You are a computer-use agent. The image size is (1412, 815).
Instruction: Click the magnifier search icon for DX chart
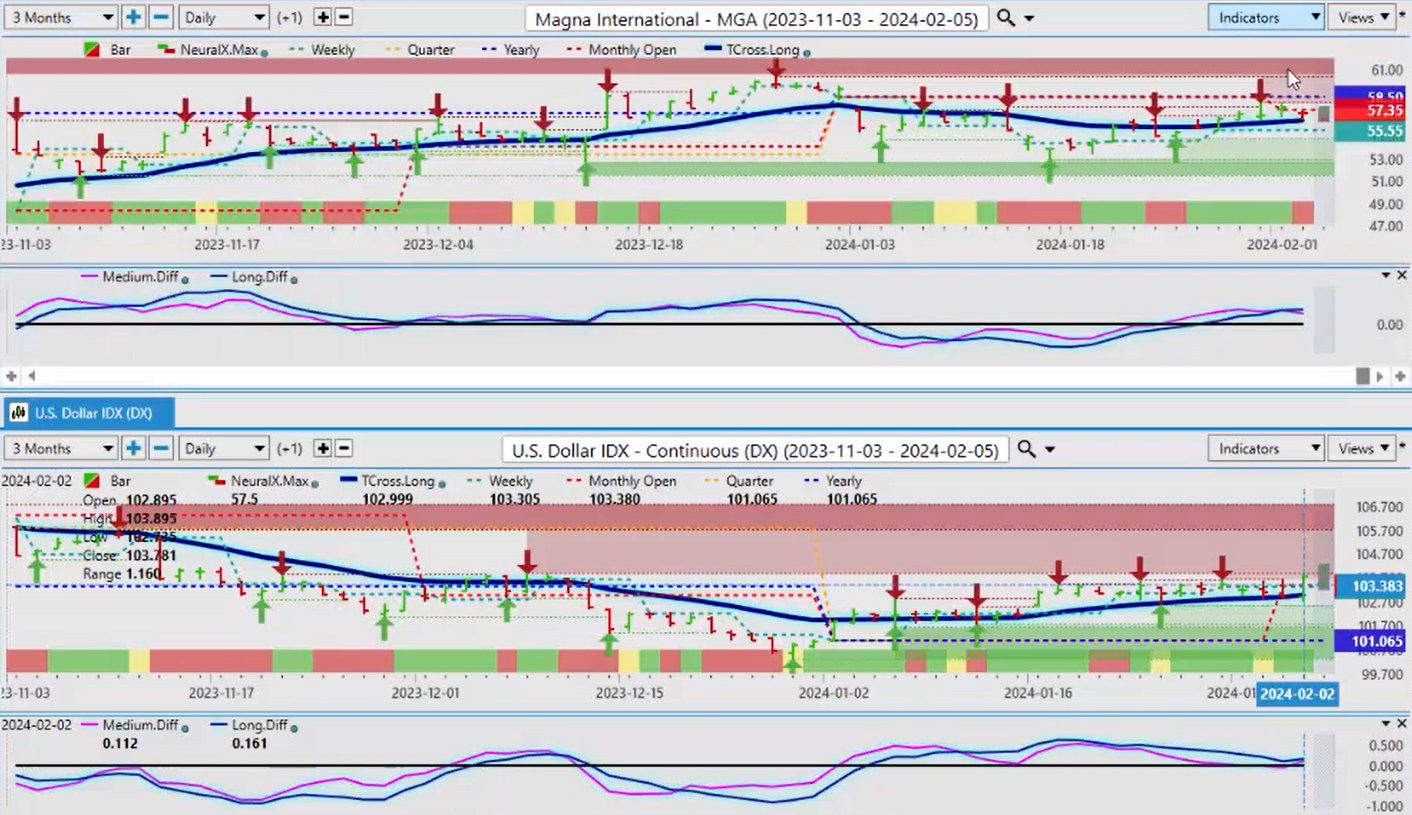tap(1026, 449)
